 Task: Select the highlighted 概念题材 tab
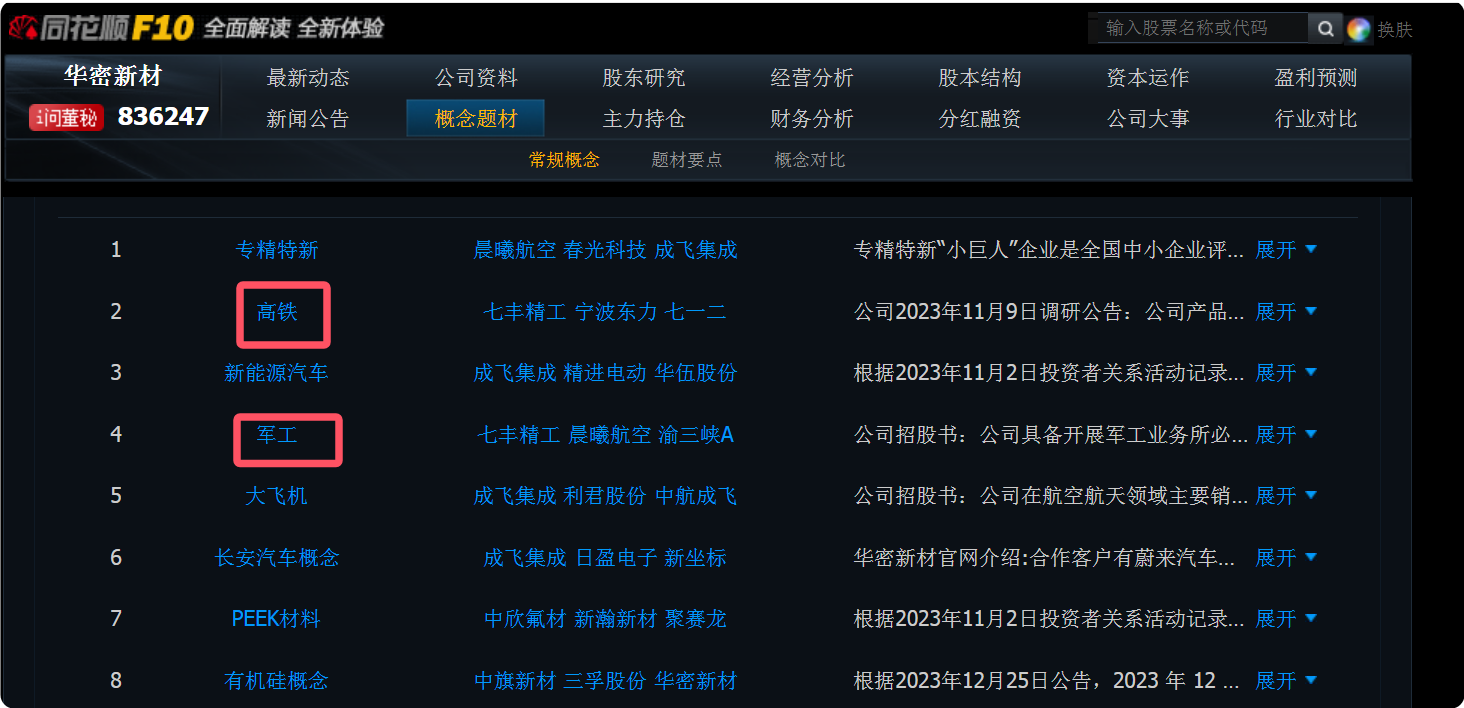[476, 119]
